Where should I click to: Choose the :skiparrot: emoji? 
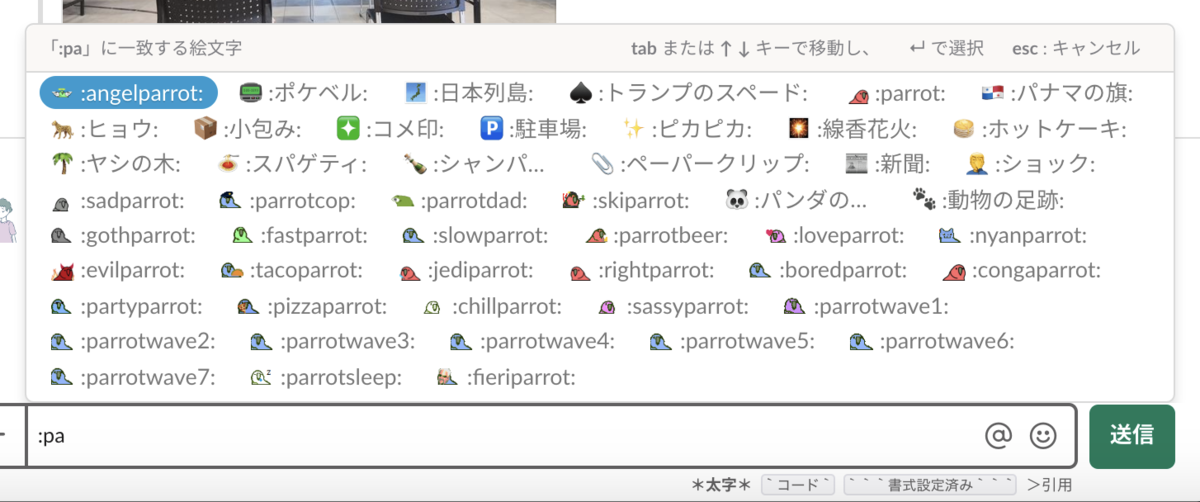click(x=625, y=200)
